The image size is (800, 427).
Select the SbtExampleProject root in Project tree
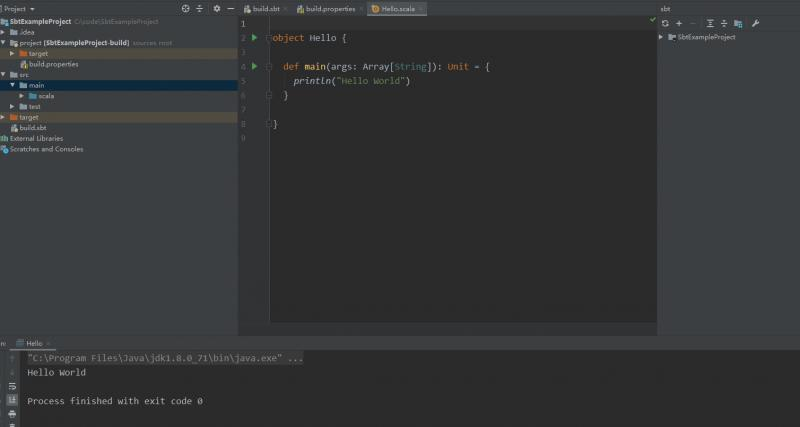[40, 21]
